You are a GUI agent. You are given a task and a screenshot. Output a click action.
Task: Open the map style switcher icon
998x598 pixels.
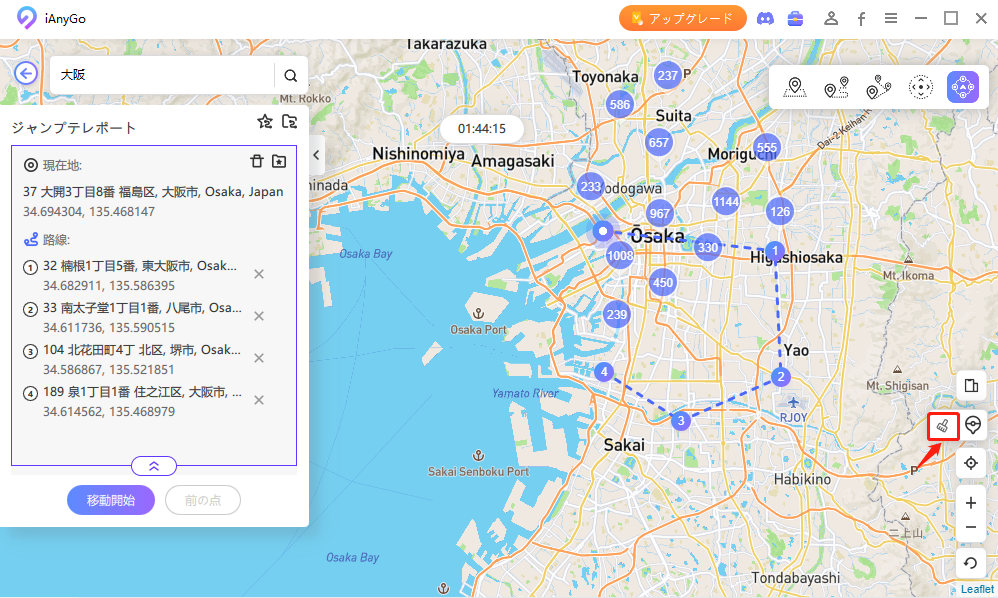970,385
